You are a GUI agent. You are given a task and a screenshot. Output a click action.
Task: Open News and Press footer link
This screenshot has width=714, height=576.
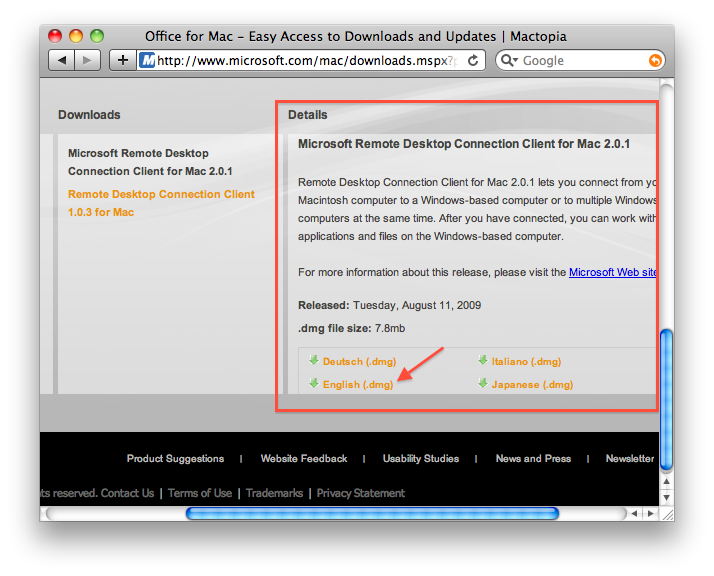click(533, 459)
